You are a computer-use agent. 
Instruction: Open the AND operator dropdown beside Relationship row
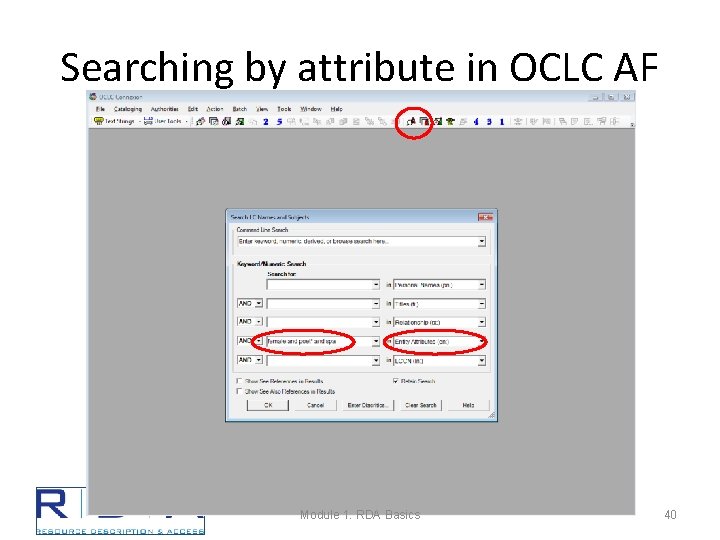[259, 322]
